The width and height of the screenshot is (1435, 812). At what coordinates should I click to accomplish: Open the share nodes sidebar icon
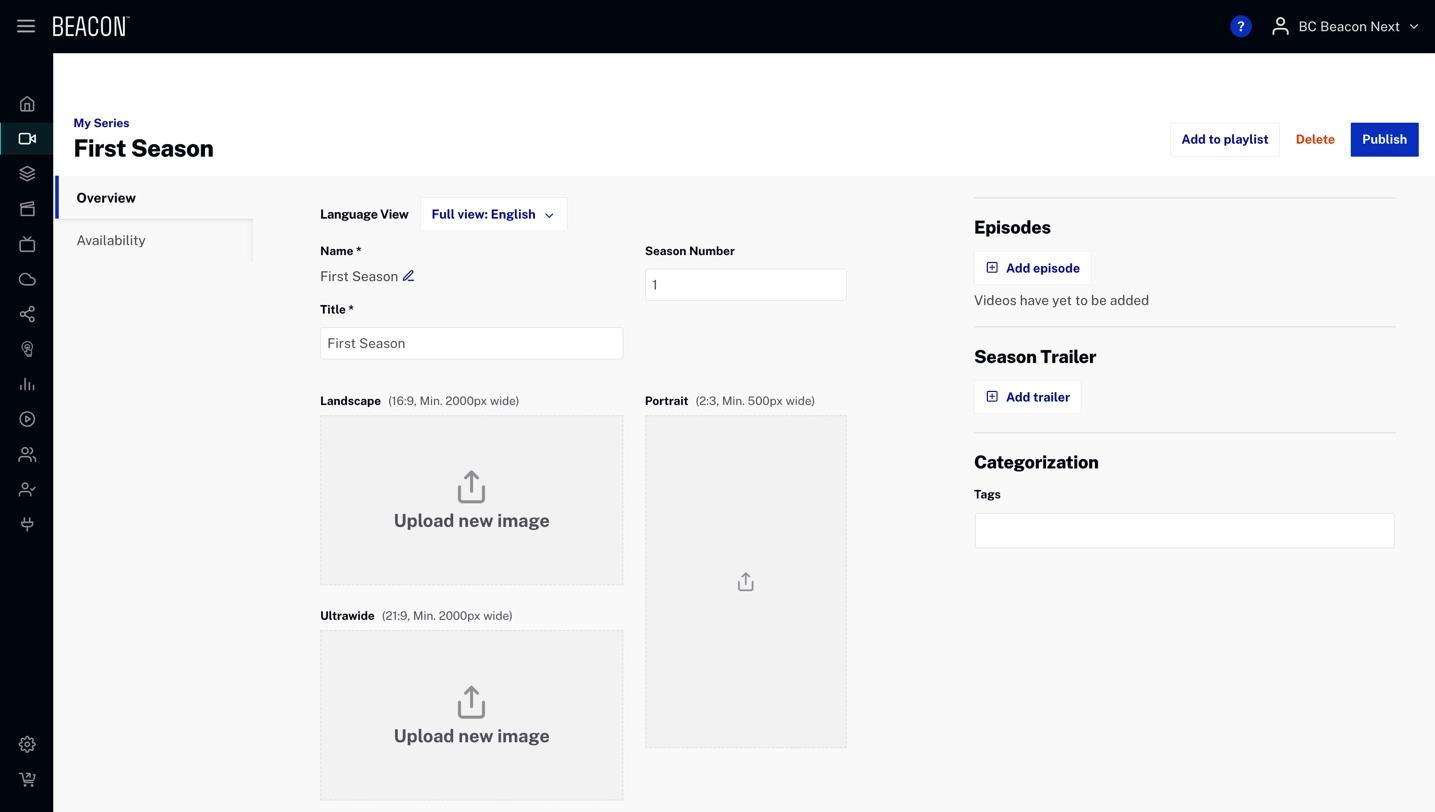point(27,314)
